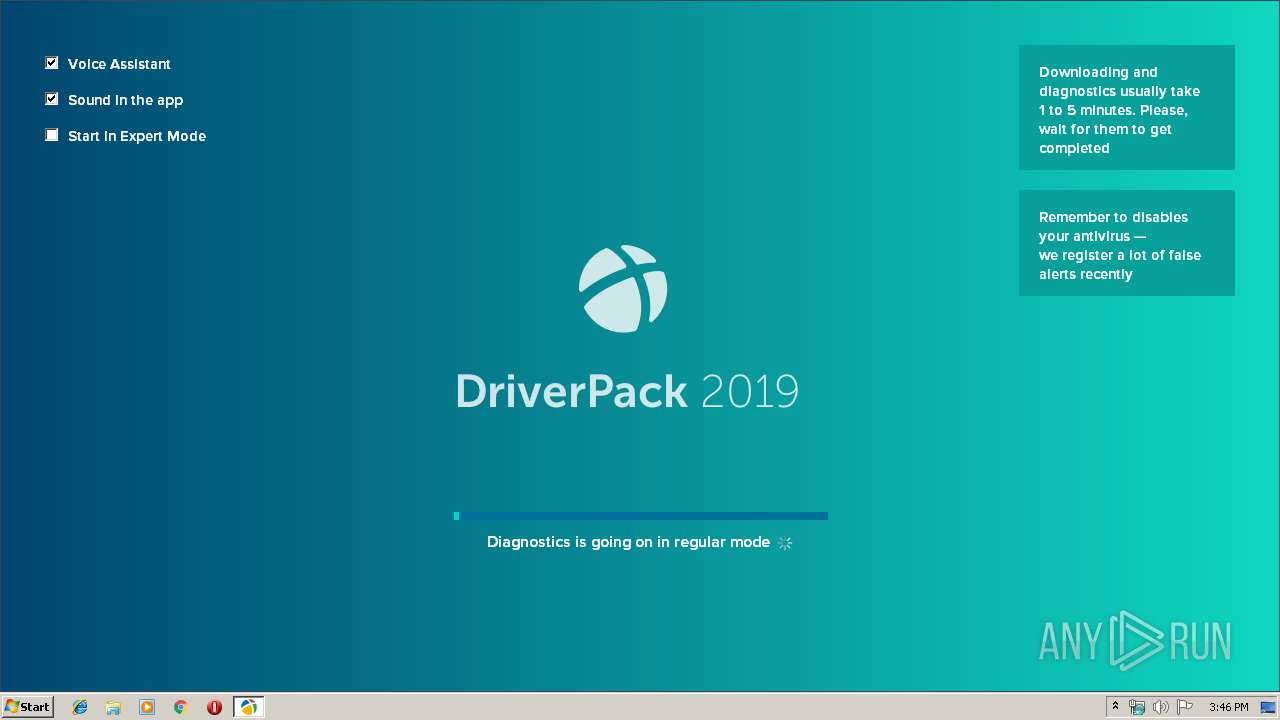
Task: Click the DriverPack globe logo
Action: [623, 289]
